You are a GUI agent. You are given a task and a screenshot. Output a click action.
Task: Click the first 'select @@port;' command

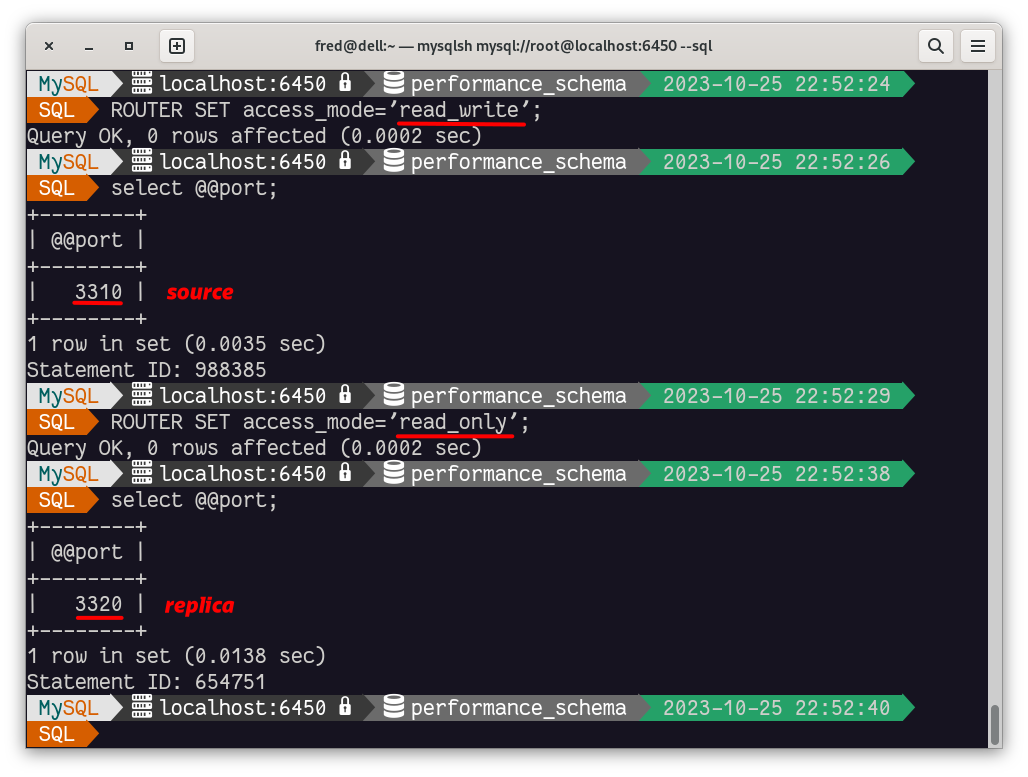[194, 188]
